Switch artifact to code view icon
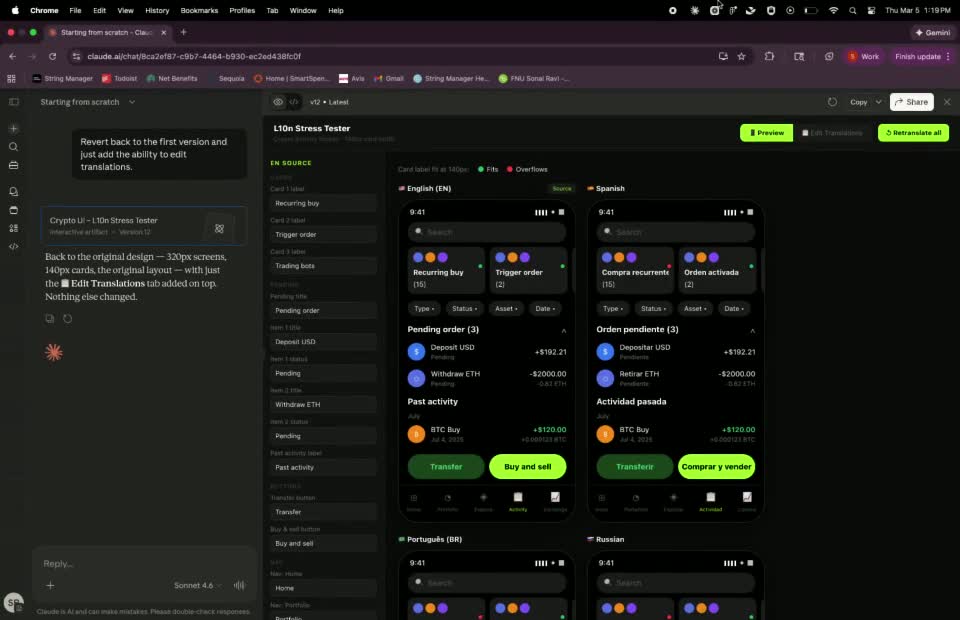Screen dimensions: 960x620 pos(294,102)
